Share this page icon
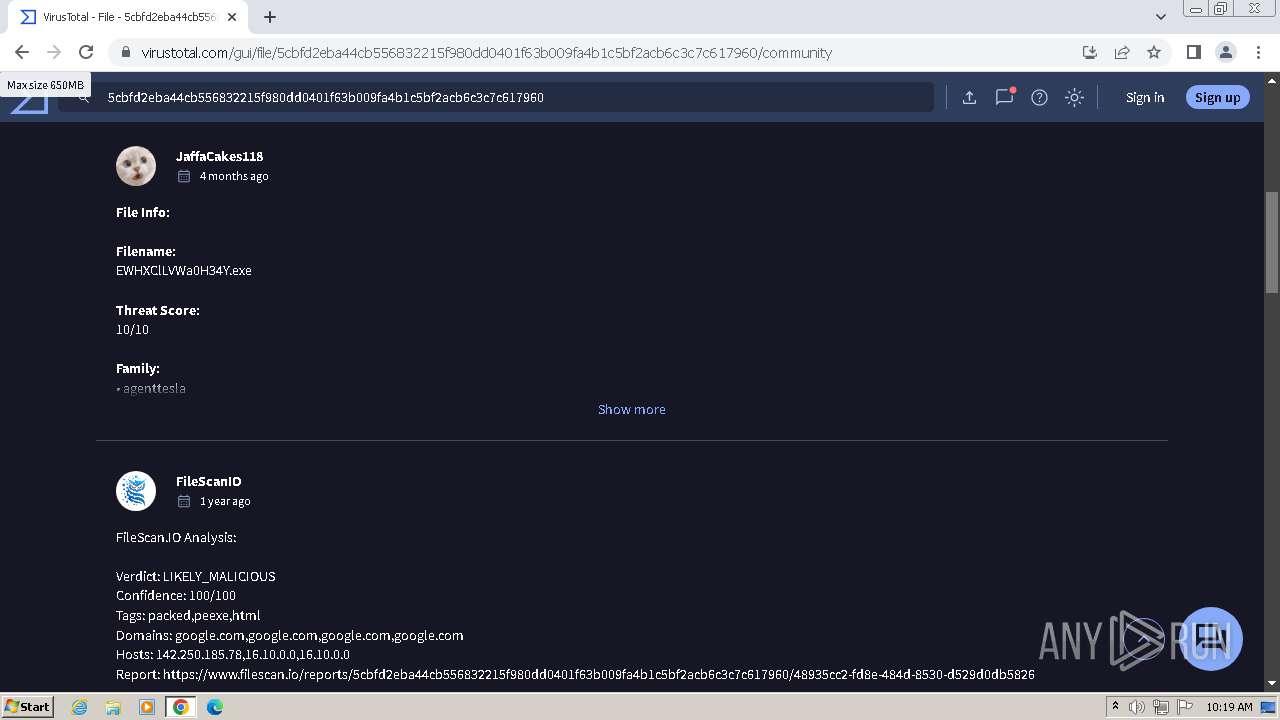The width and height of the screenshot is (1280, 720). click(x=1122, y=52)
